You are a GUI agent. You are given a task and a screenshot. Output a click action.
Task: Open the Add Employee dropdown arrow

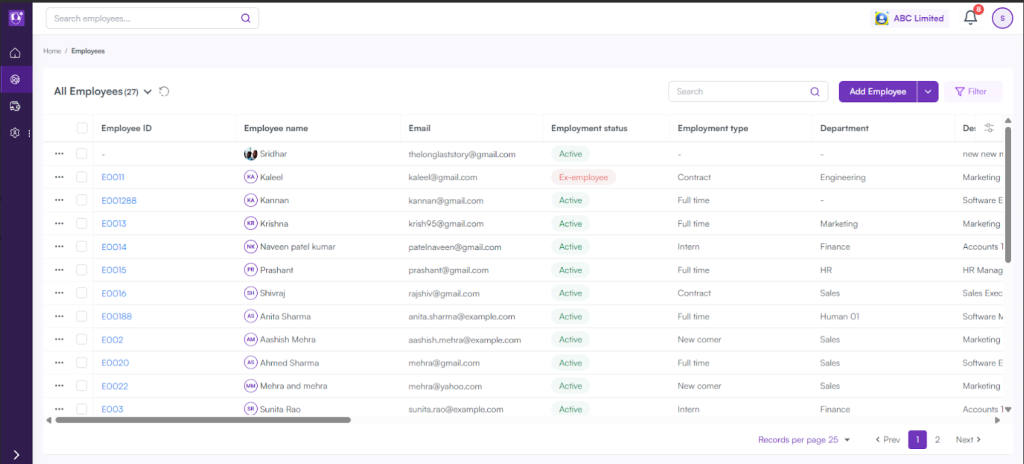click(x=928, y=91)
